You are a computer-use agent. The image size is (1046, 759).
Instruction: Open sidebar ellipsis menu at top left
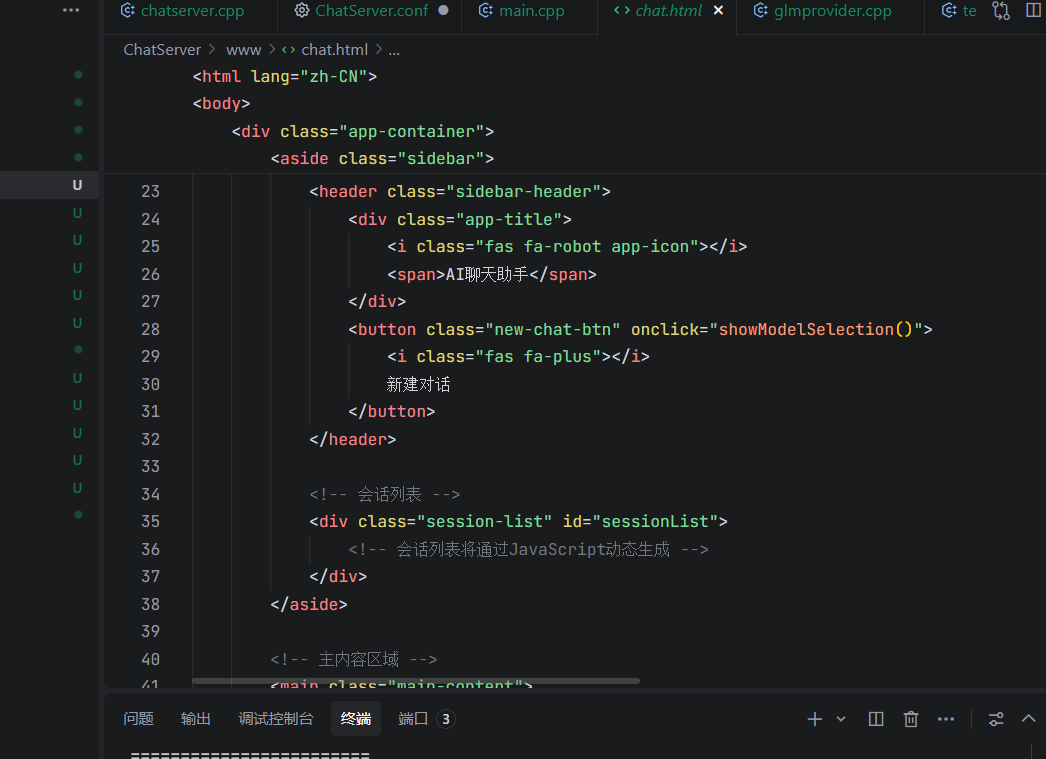pos(70,10)
